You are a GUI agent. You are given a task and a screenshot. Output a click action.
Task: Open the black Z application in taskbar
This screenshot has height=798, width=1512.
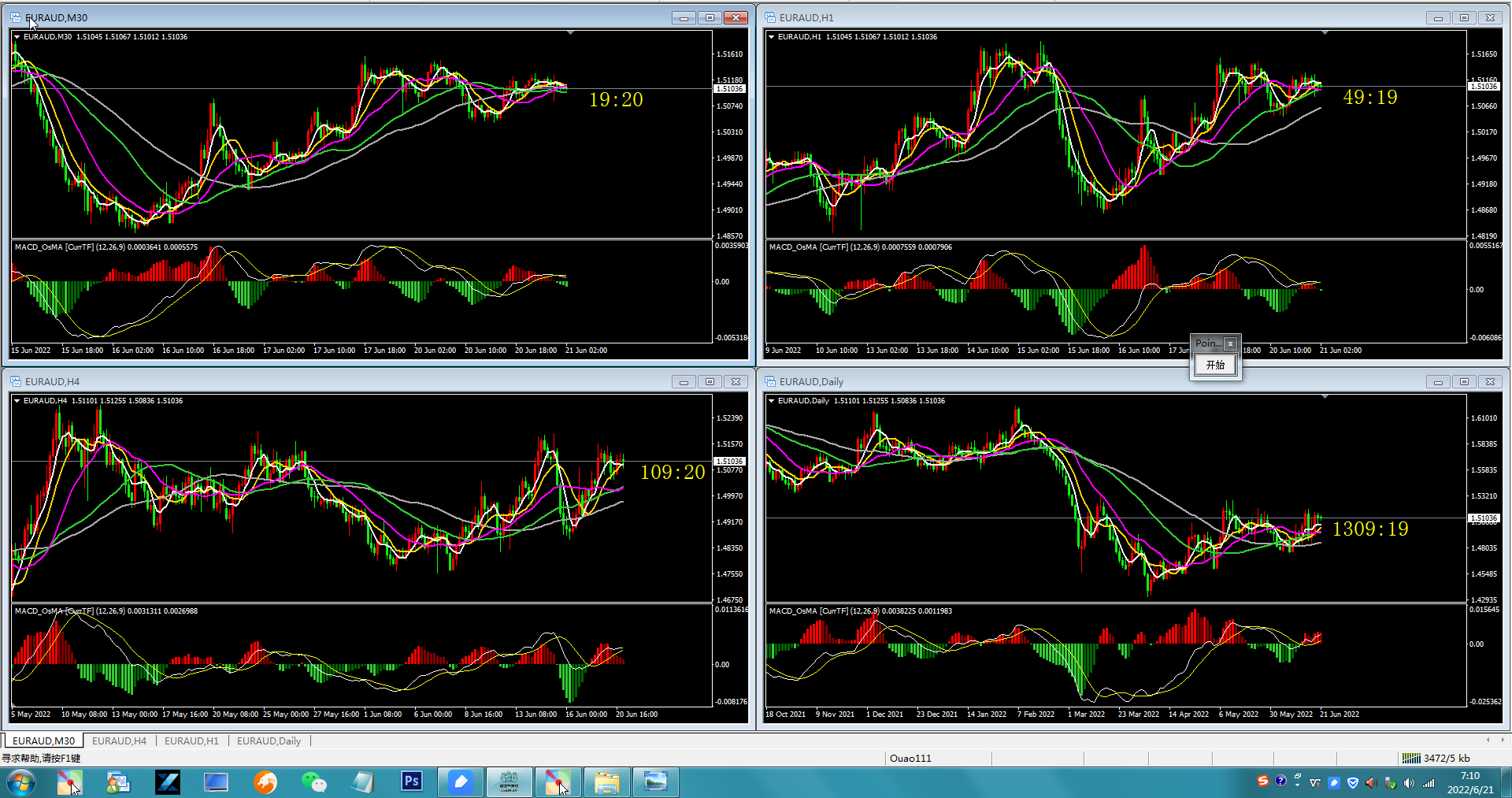point(168,782)
